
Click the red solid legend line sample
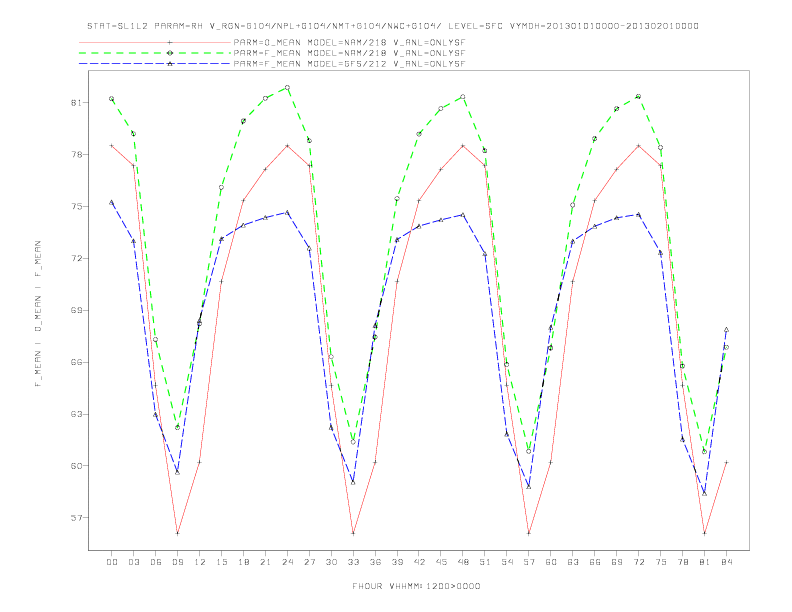click(x=155, y=42)
